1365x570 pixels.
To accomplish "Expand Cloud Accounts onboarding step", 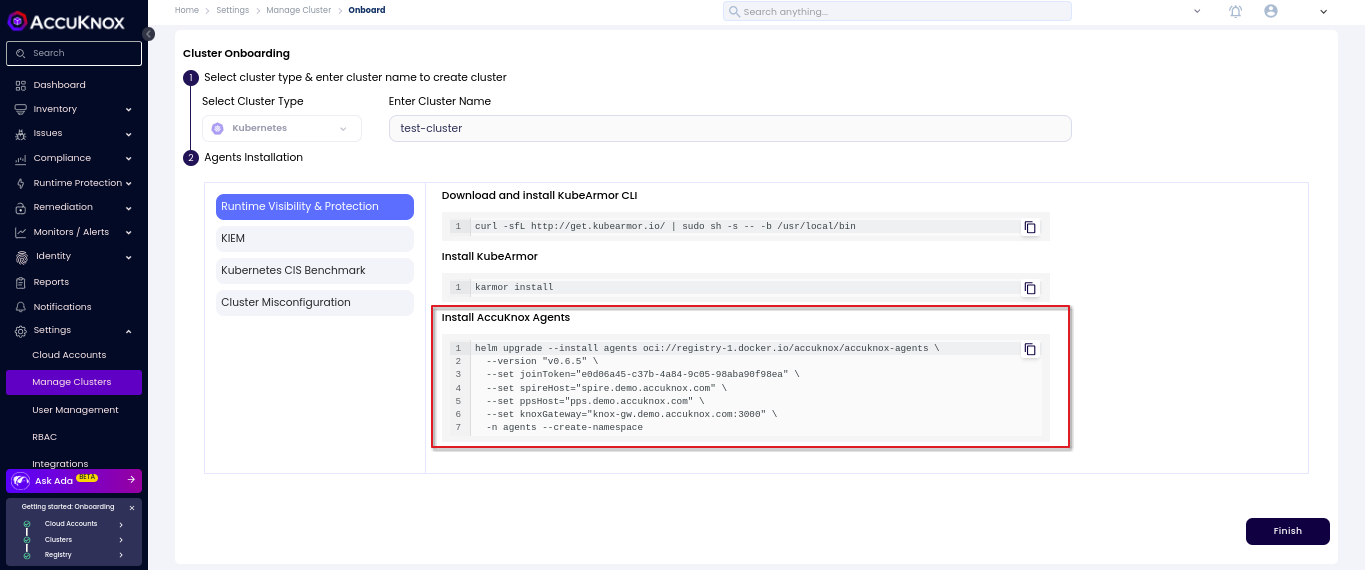I will pyautogui.click(x=121, y=524).
